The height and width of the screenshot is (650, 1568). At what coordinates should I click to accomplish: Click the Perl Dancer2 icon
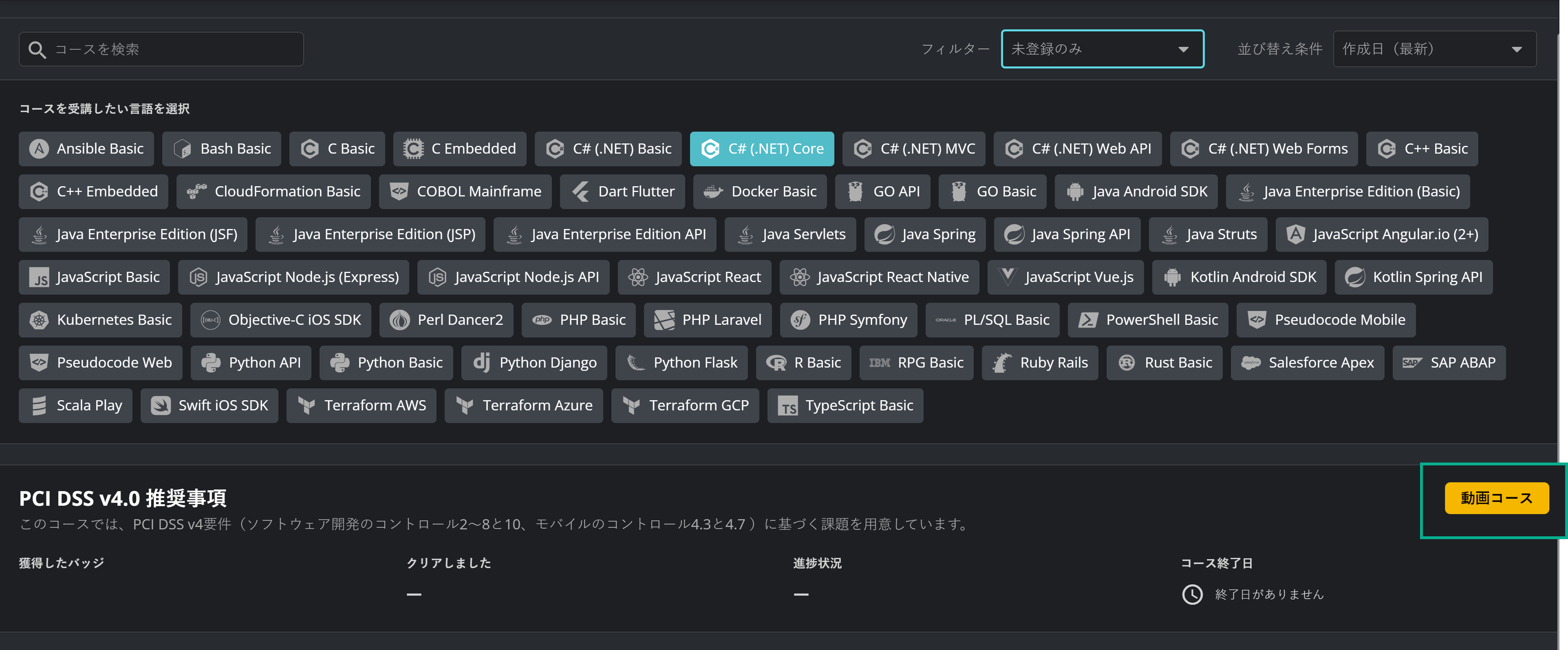coord(400,319)
